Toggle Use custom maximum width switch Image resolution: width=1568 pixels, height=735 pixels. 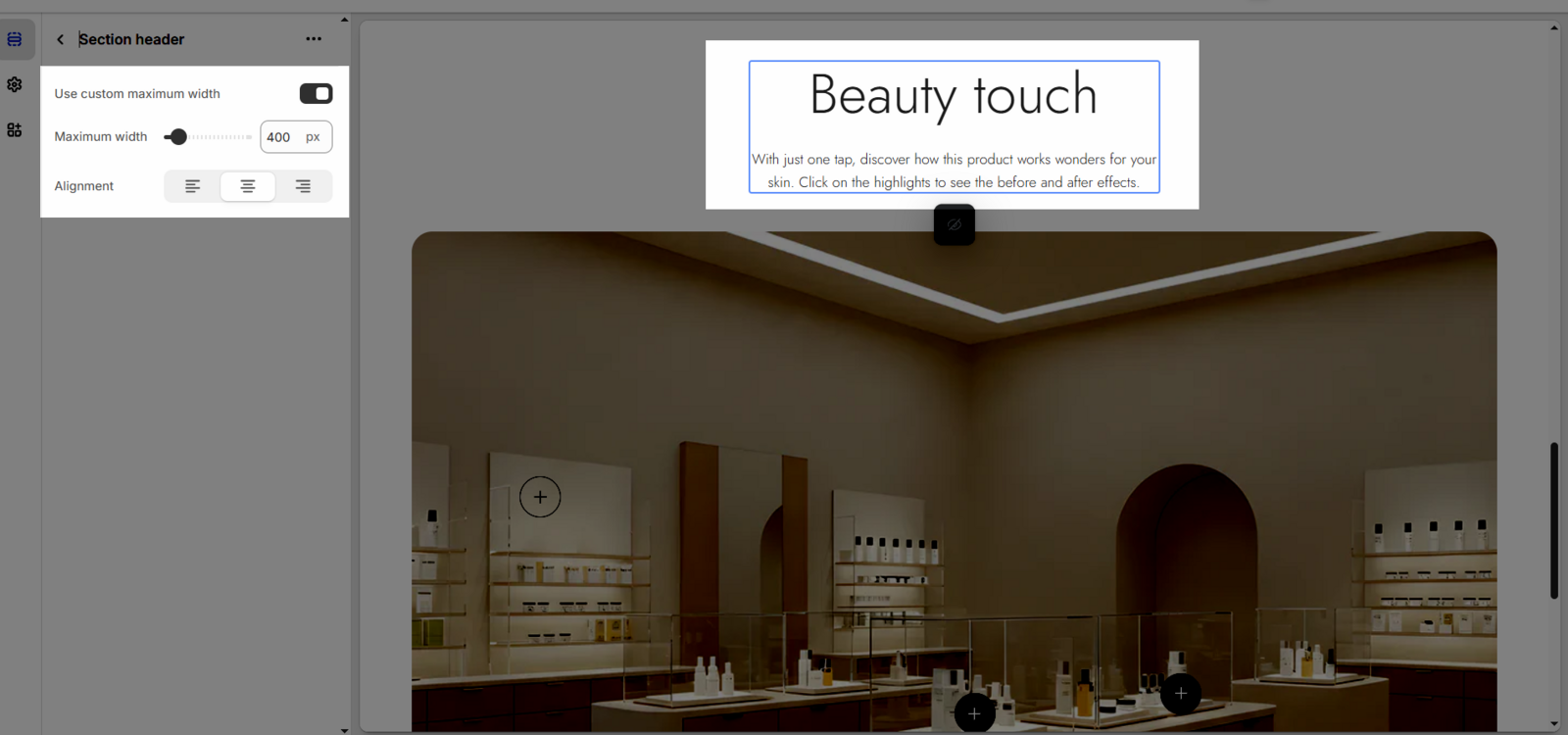316,93
